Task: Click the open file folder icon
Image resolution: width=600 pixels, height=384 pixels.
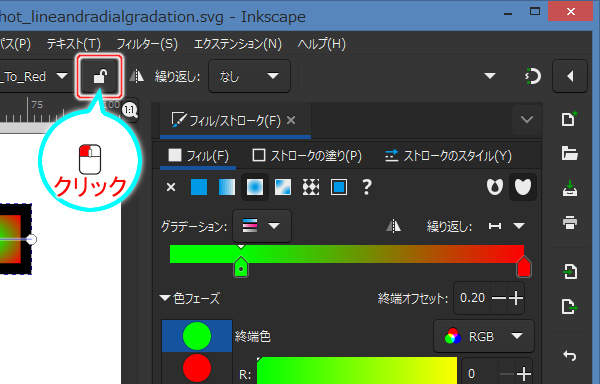Action: [x=569, y=153]
